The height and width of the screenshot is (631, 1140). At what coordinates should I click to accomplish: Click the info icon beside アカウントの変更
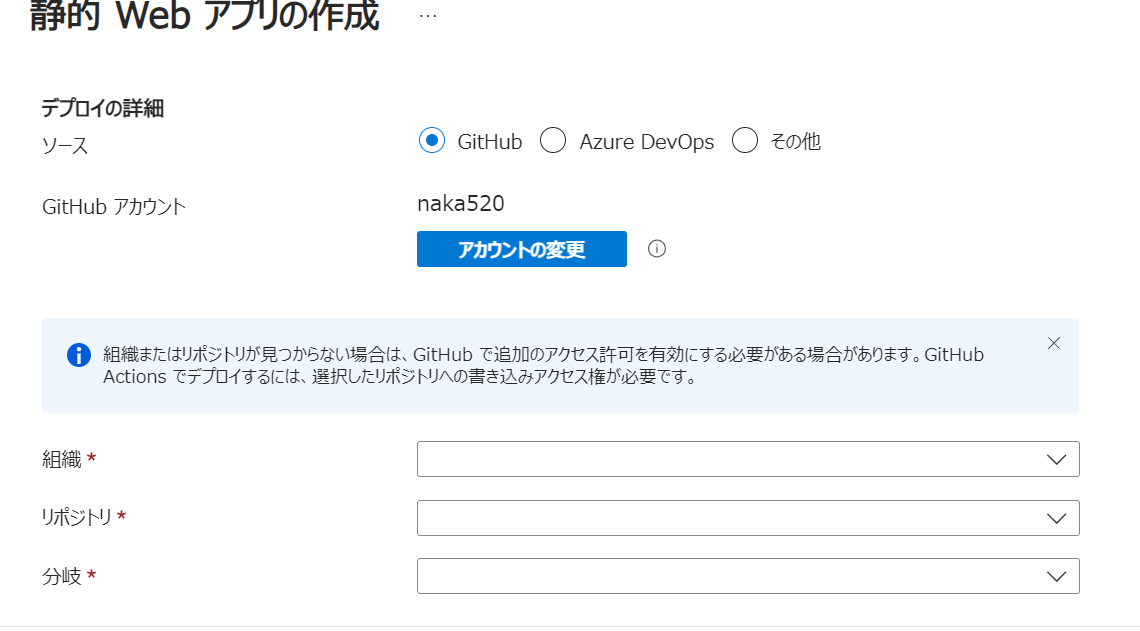[x=657, y=249]
